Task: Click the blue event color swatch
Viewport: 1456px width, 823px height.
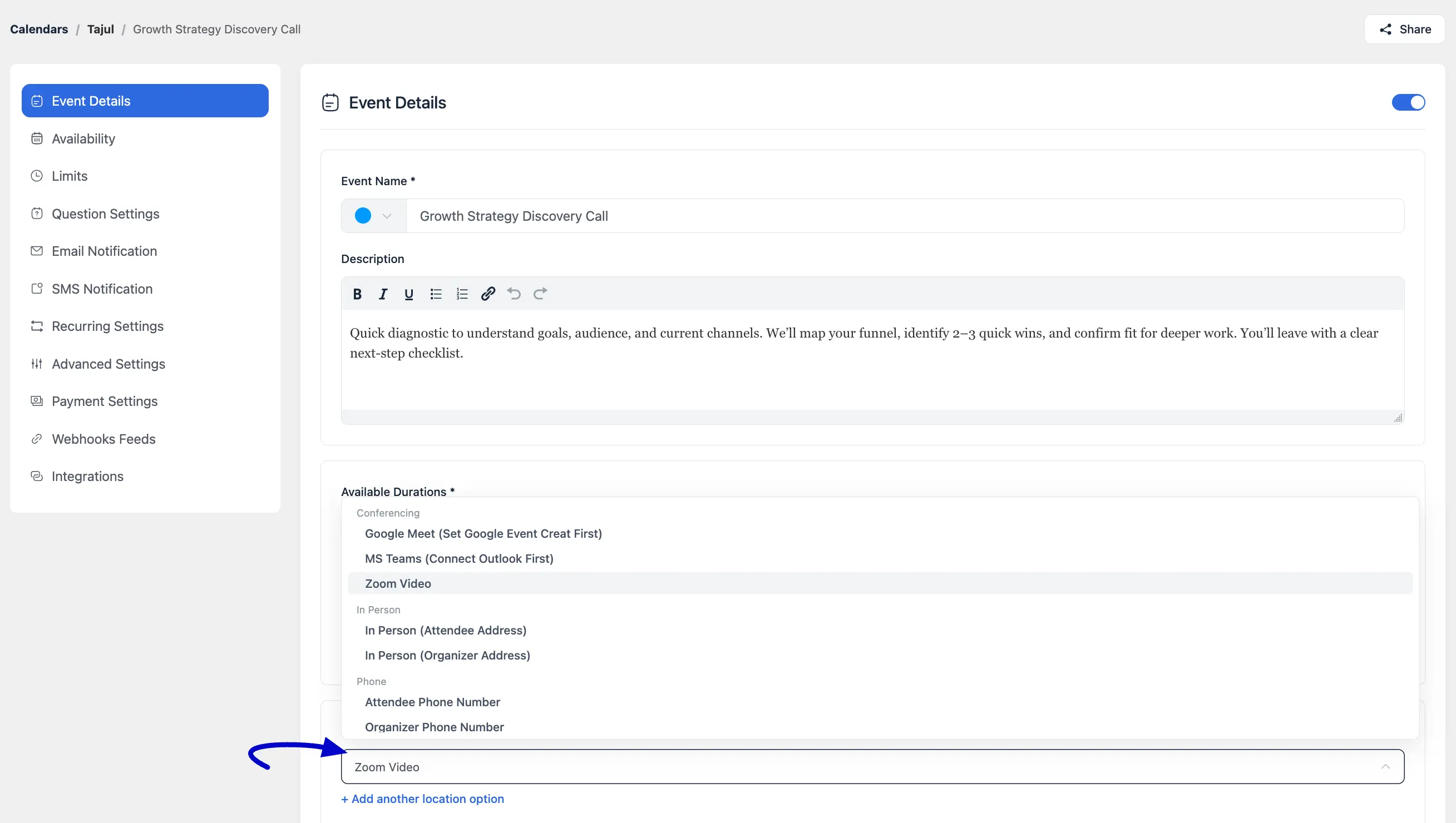Action: coord(363,216)
